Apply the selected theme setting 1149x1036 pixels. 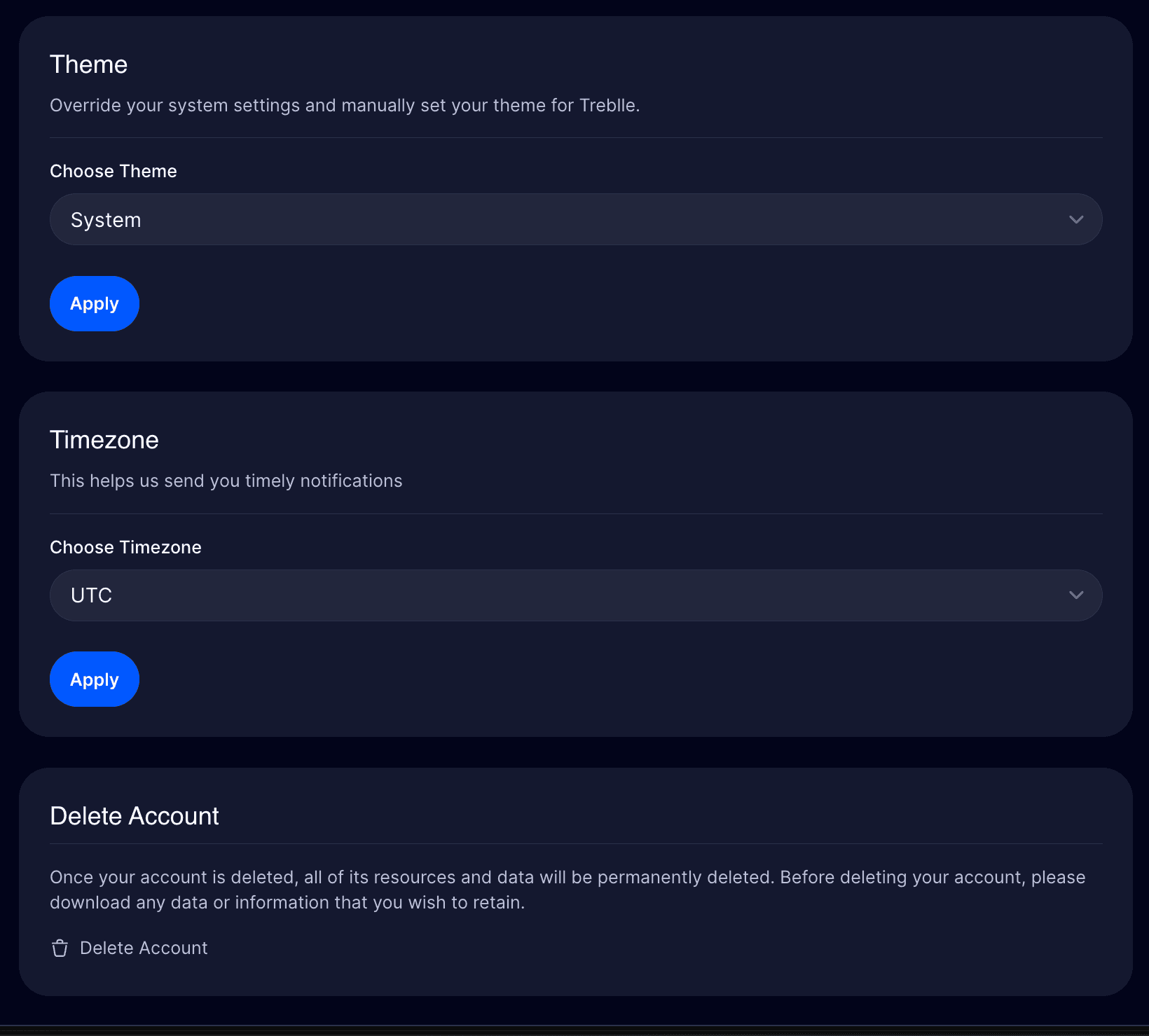94,303
